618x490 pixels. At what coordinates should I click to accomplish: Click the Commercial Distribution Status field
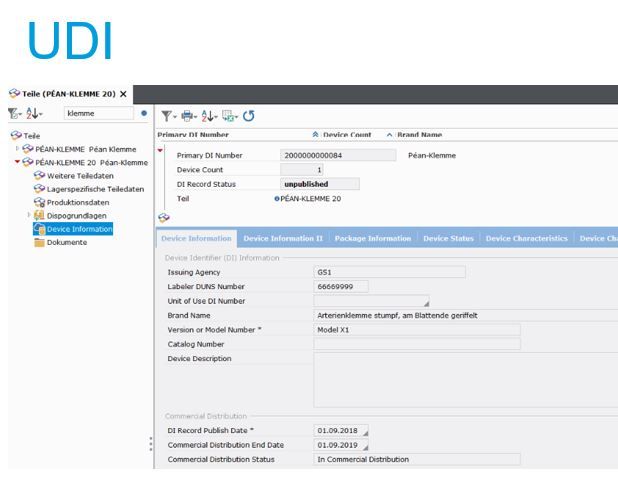417,459
